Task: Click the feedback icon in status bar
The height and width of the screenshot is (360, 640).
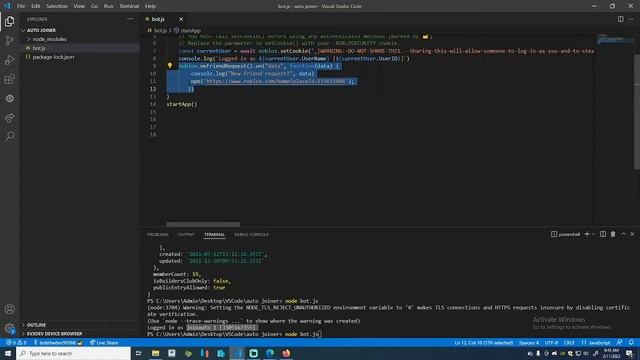Action: (620, 342)
